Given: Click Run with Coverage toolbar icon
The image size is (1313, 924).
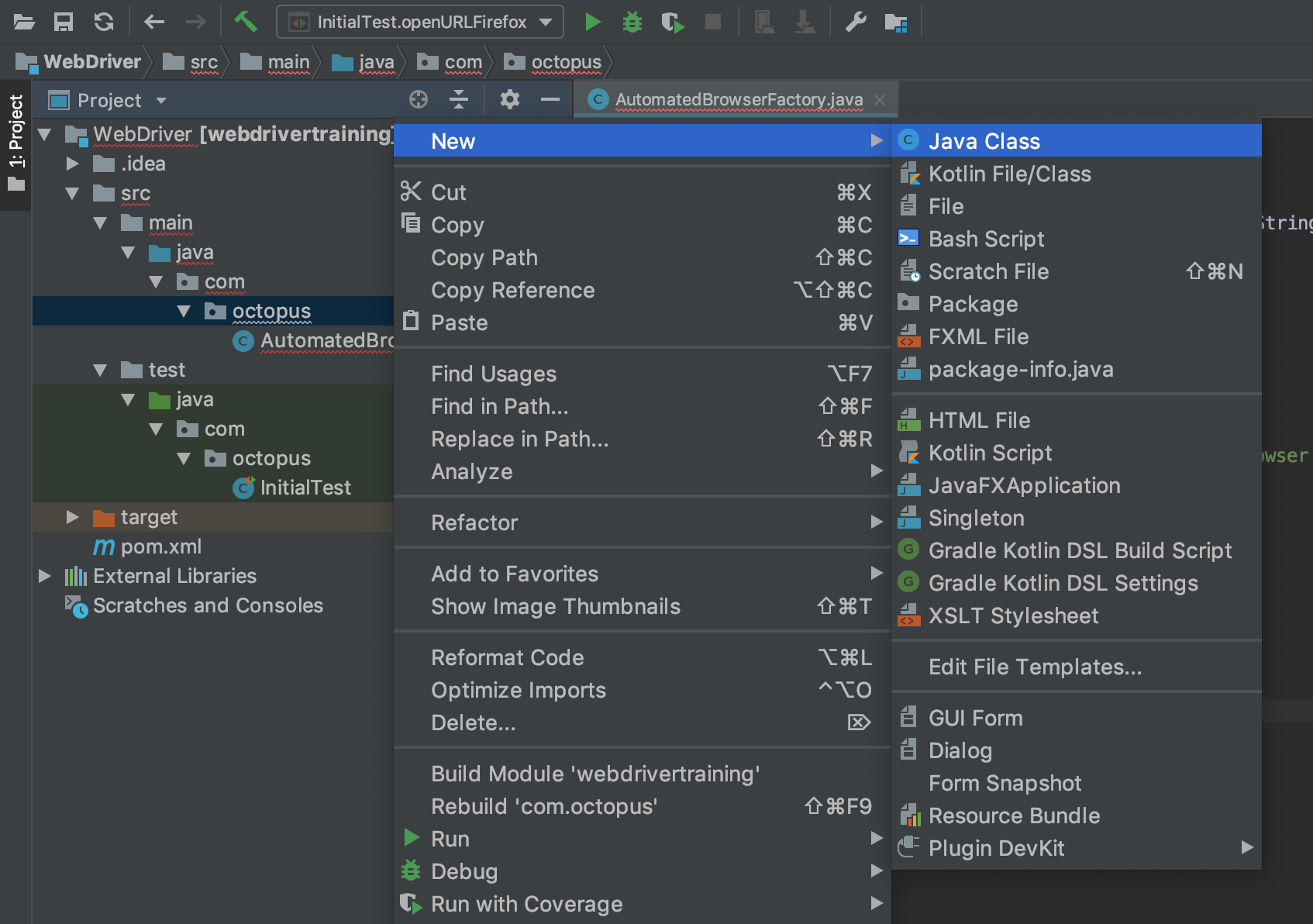Looking at the screenshot, I should point(673,22).
